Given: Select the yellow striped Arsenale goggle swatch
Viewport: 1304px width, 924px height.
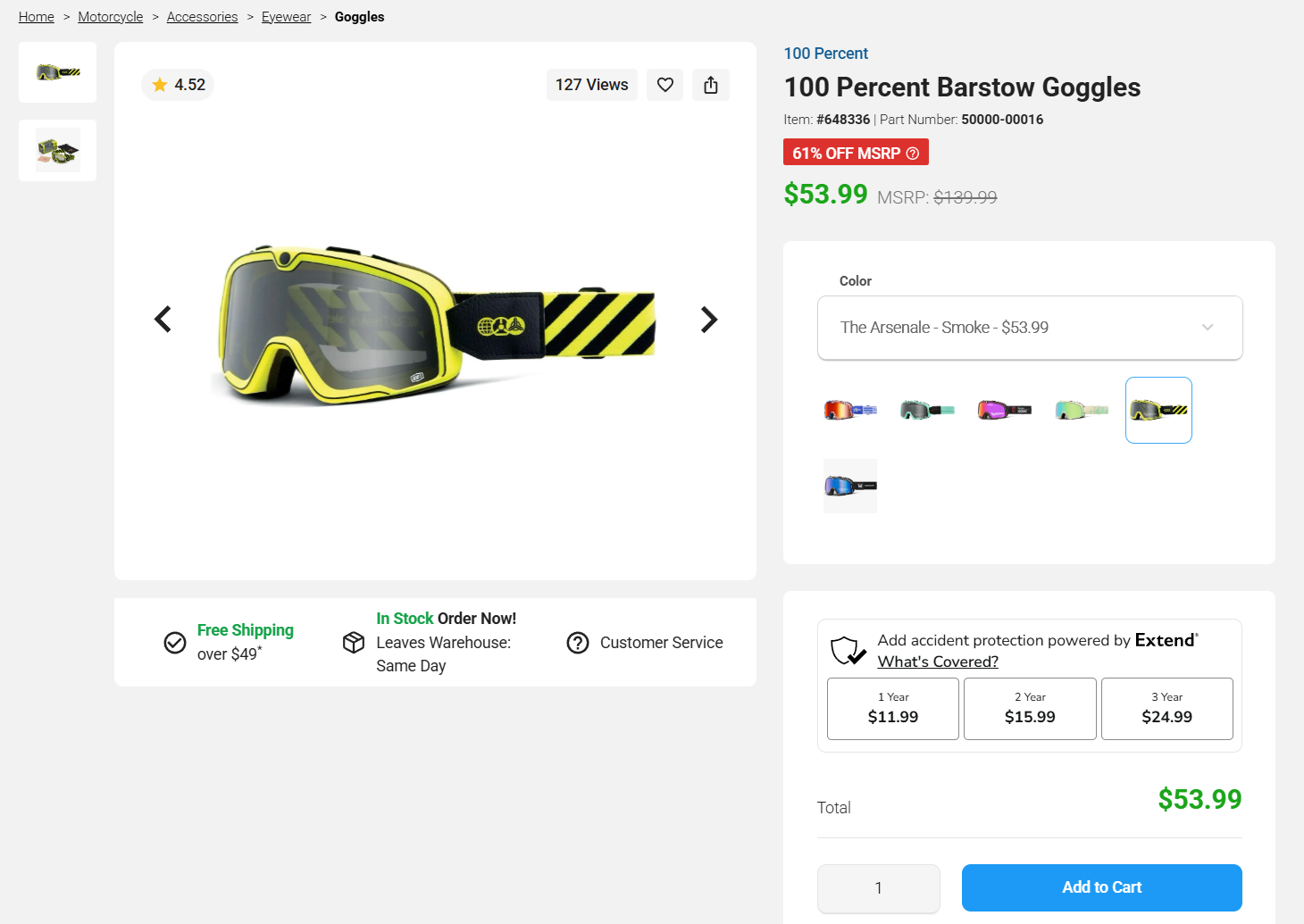Looking at the screenshot, I should tap(1158, 410).
